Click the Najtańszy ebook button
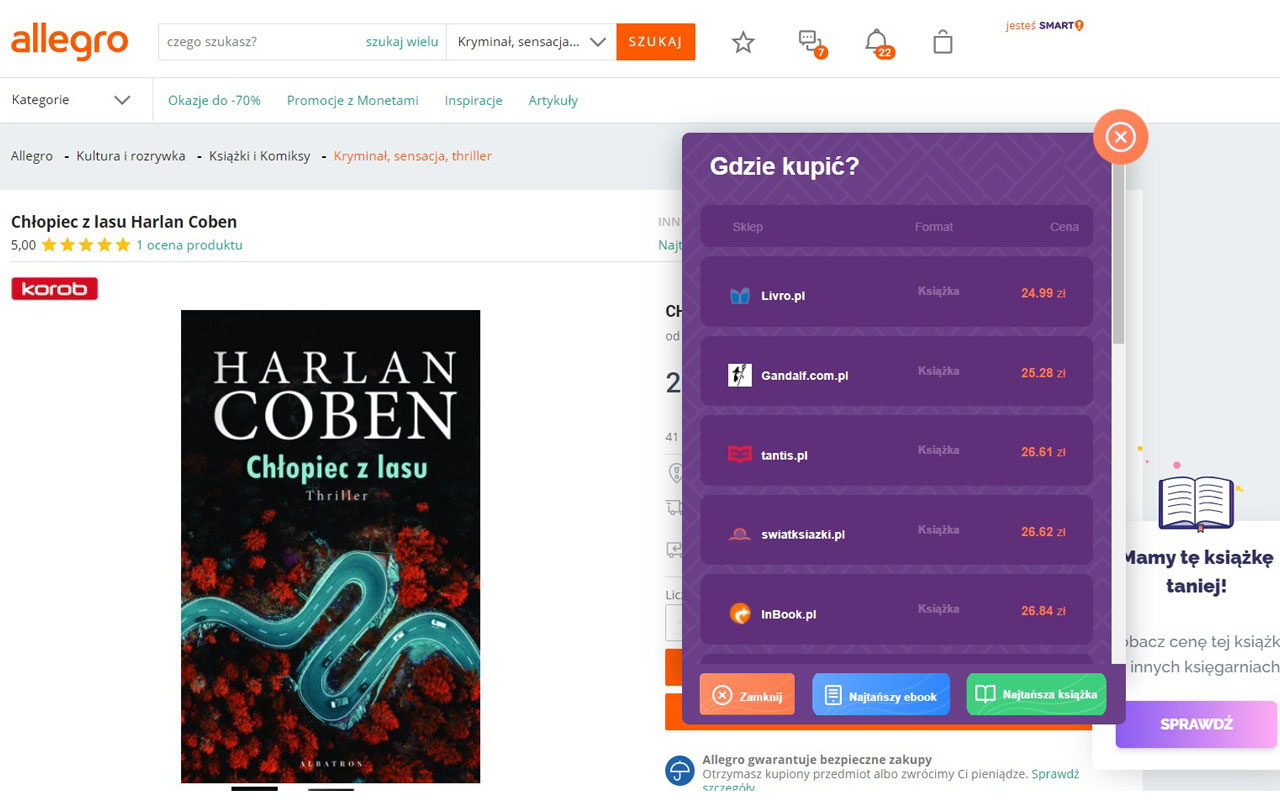 coord(880,695)
